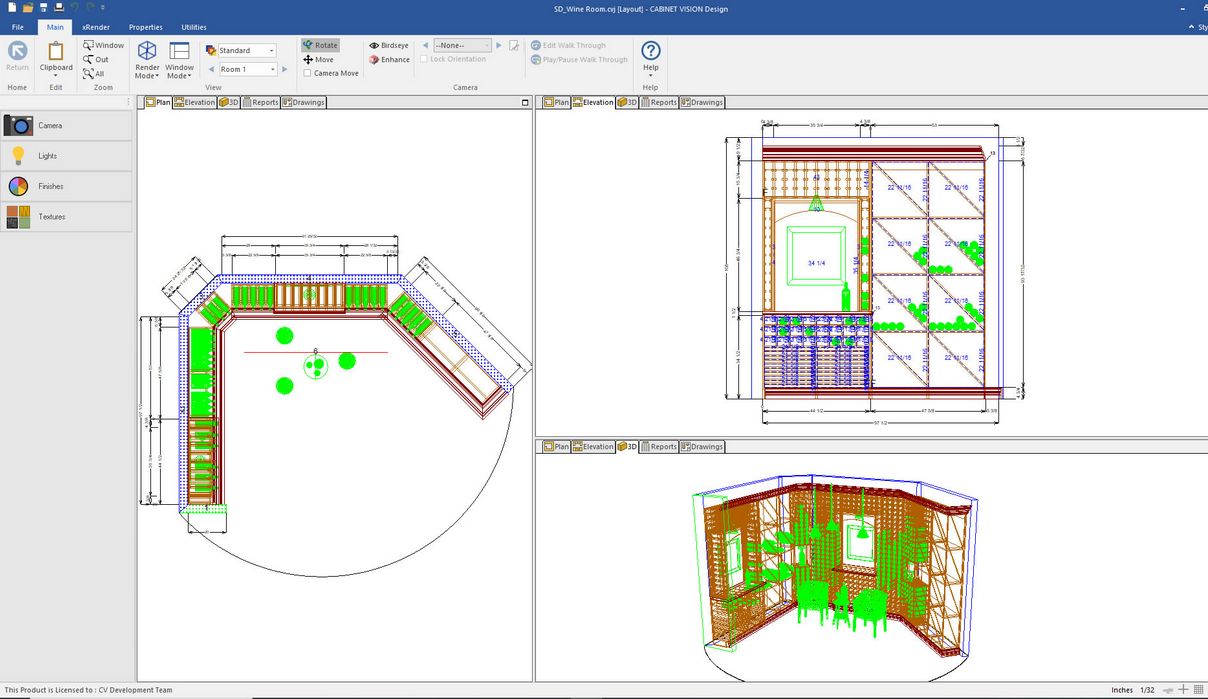Switch to Birdseye camera view
Image resolution: width=1208 pixels, height=699 pixels.
[x=389, y=45]
